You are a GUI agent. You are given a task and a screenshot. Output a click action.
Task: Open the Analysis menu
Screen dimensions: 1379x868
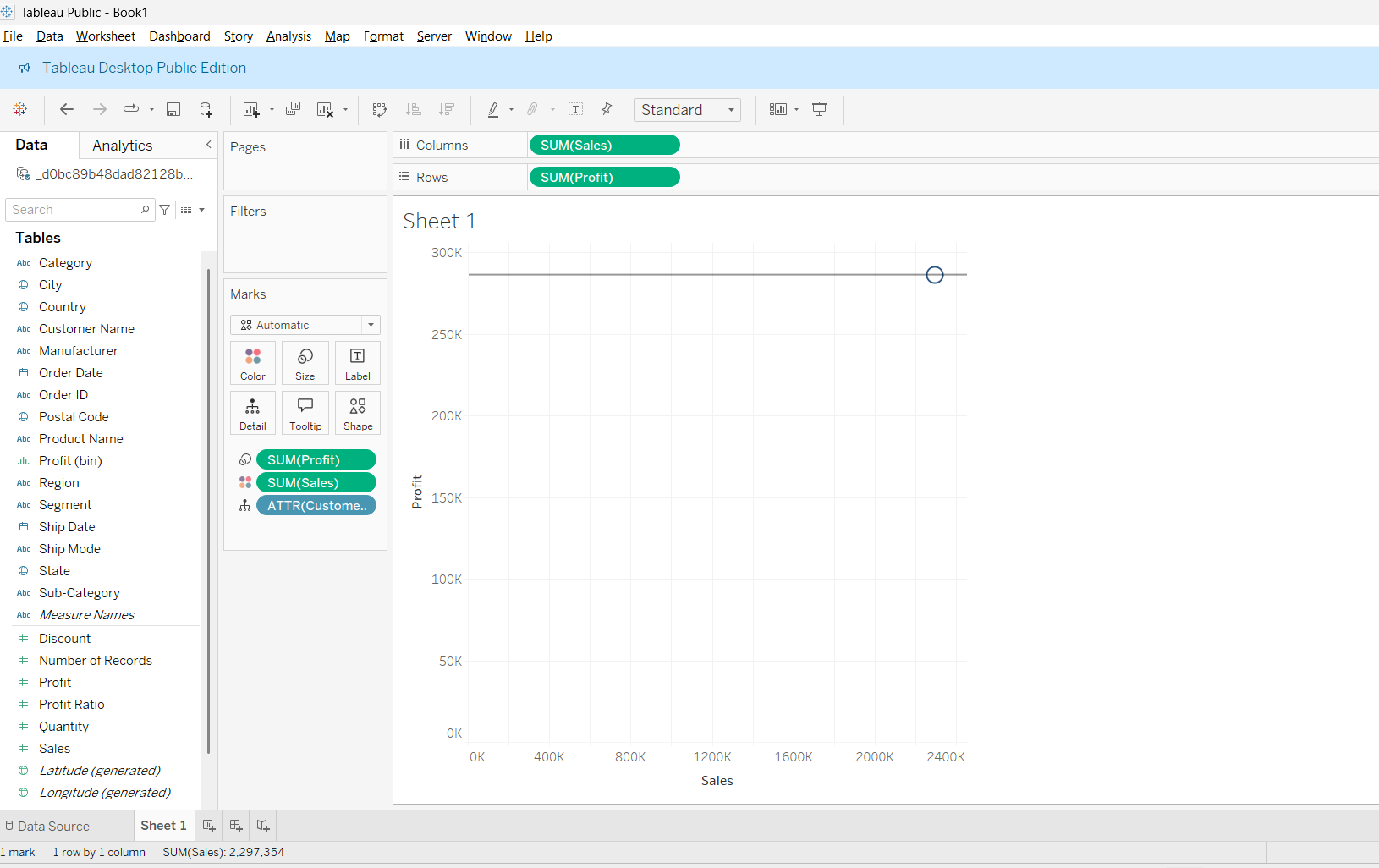[288, 36]
